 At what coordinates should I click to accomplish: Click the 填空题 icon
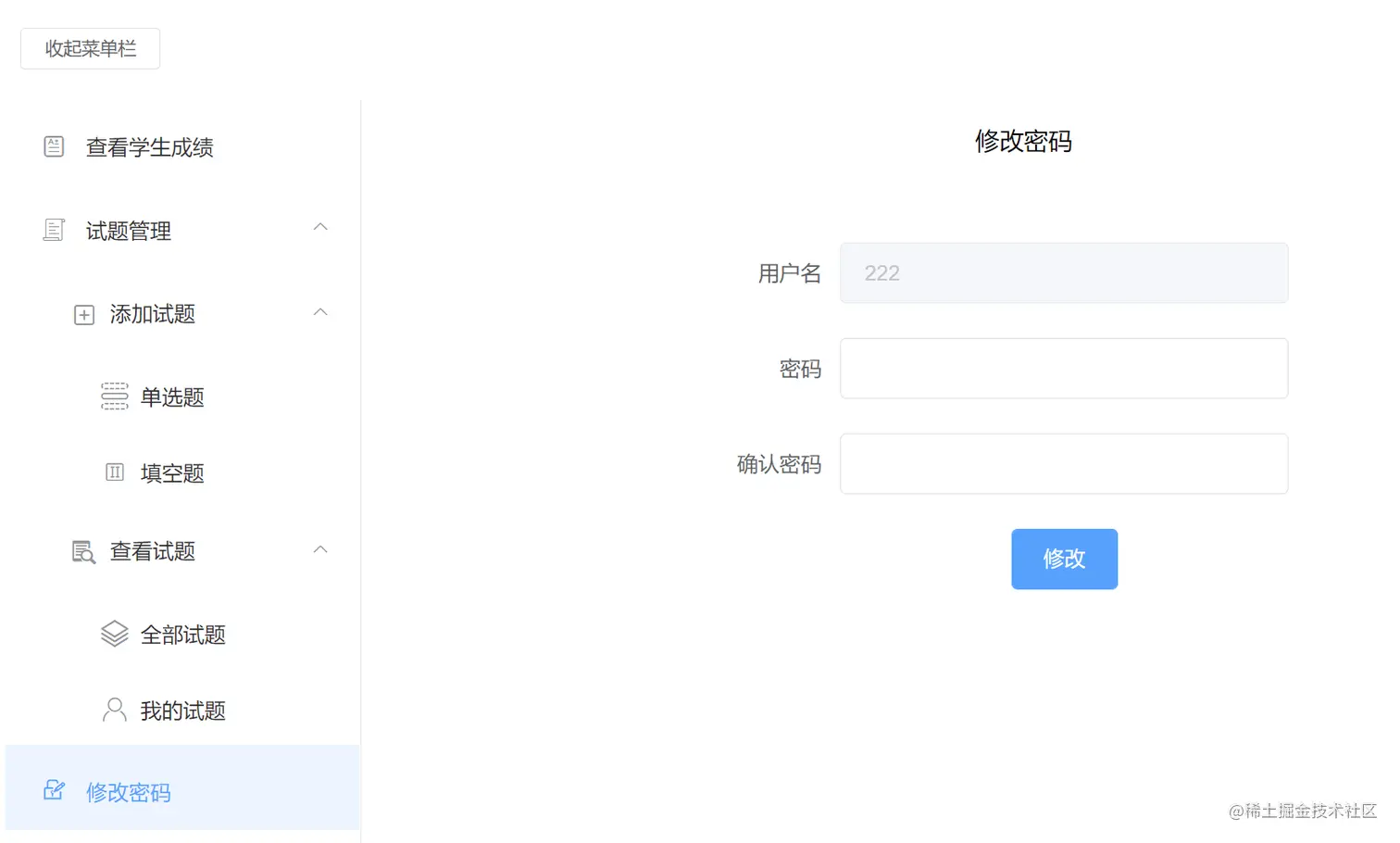(x=115, y=472)
